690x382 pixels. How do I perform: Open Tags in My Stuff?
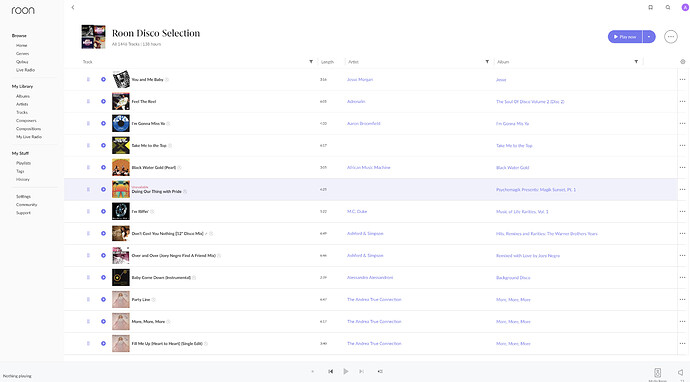point(20,171)
